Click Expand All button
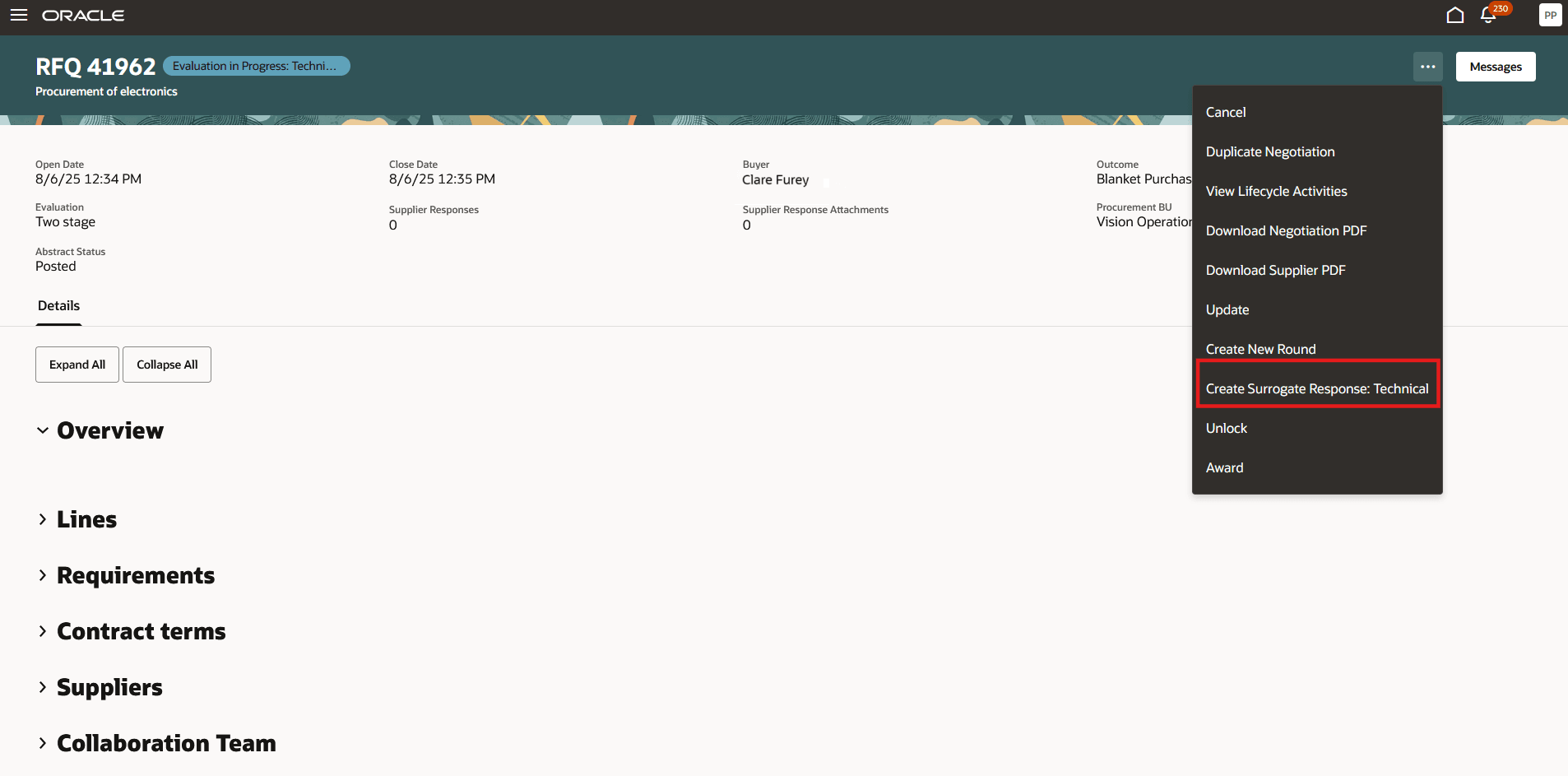Screen dimensions: 1568x776 [77, 365]
